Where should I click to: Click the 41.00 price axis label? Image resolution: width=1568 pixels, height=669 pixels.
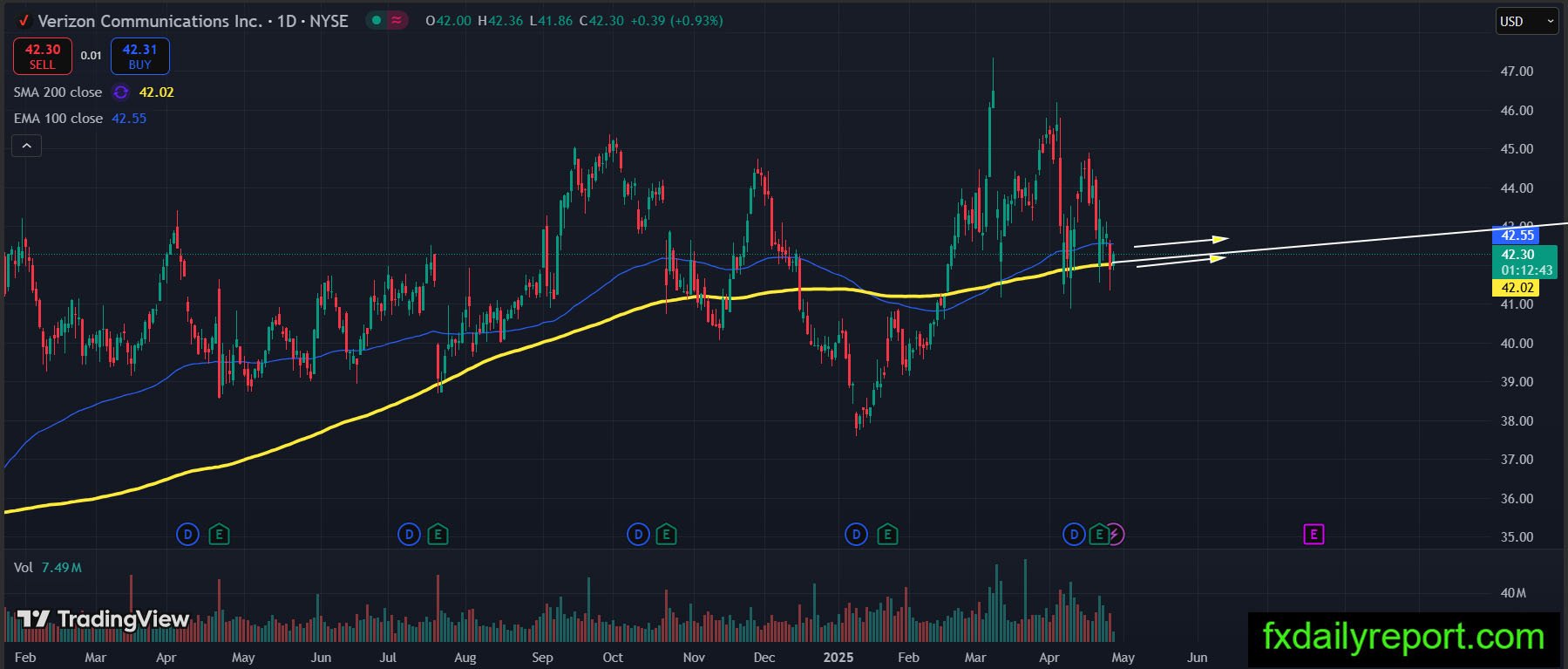pos(1517,304)
